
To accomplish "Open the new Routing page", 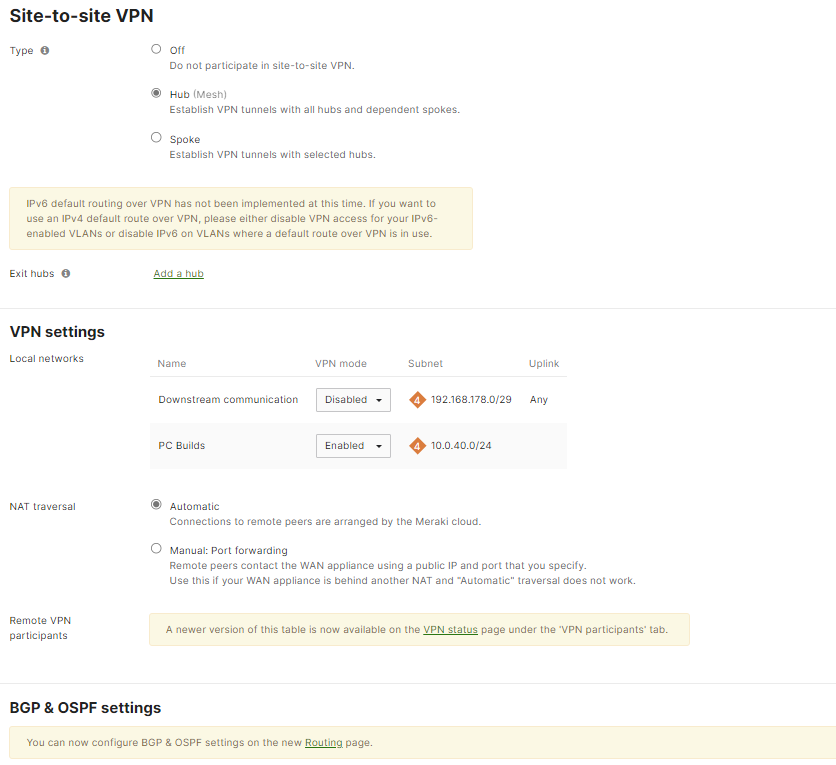I will tap(323, 742).
